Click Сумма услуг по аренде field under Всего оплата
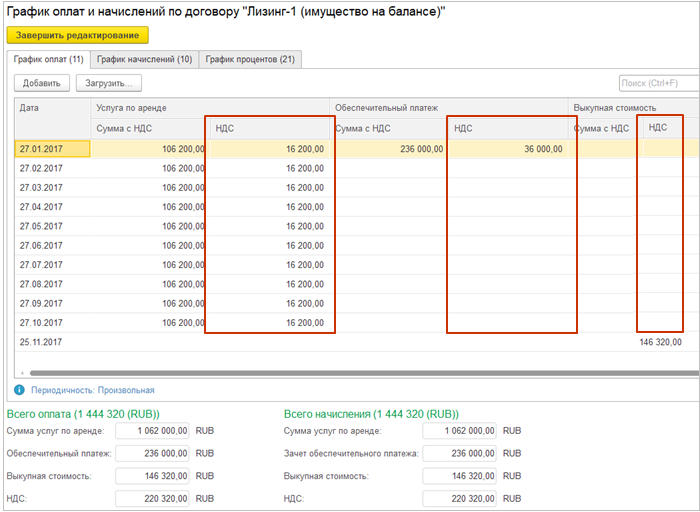Viewport: 700px width, 512px height. pos(152,431)
